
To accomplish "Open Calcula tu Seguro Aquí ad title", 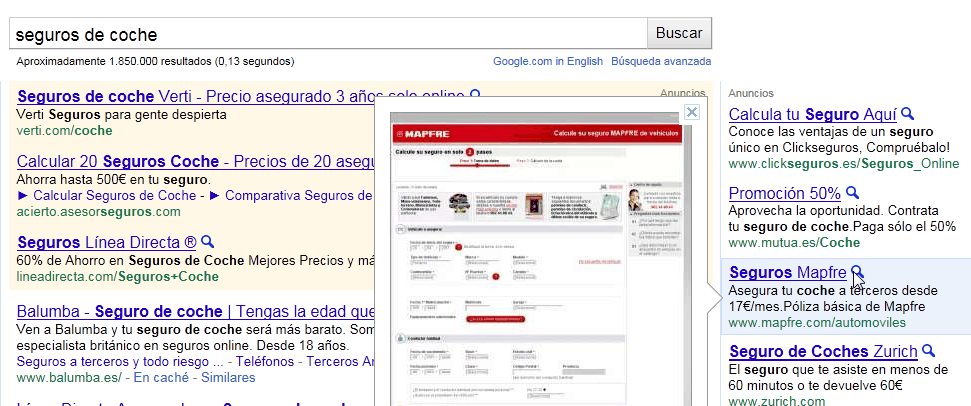I will click(x=812, y=114).
